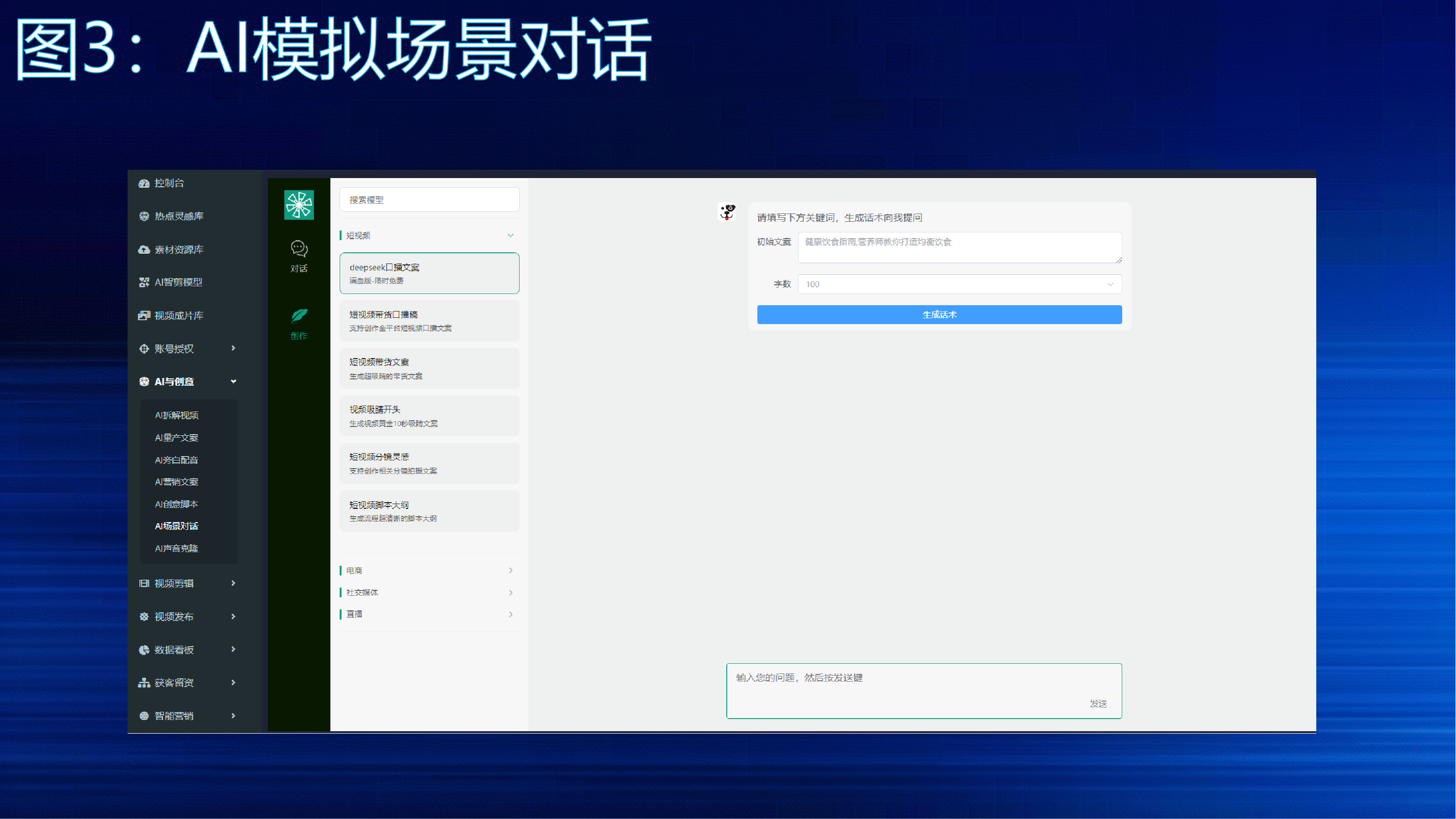Screen dimensions: 1456x819
Task: Click the 视频剪辑 film icon
Action: 144,583
